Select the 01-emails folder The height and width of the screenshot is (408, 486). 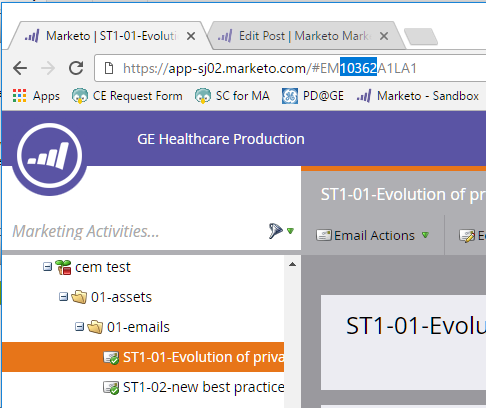(138, 327)
